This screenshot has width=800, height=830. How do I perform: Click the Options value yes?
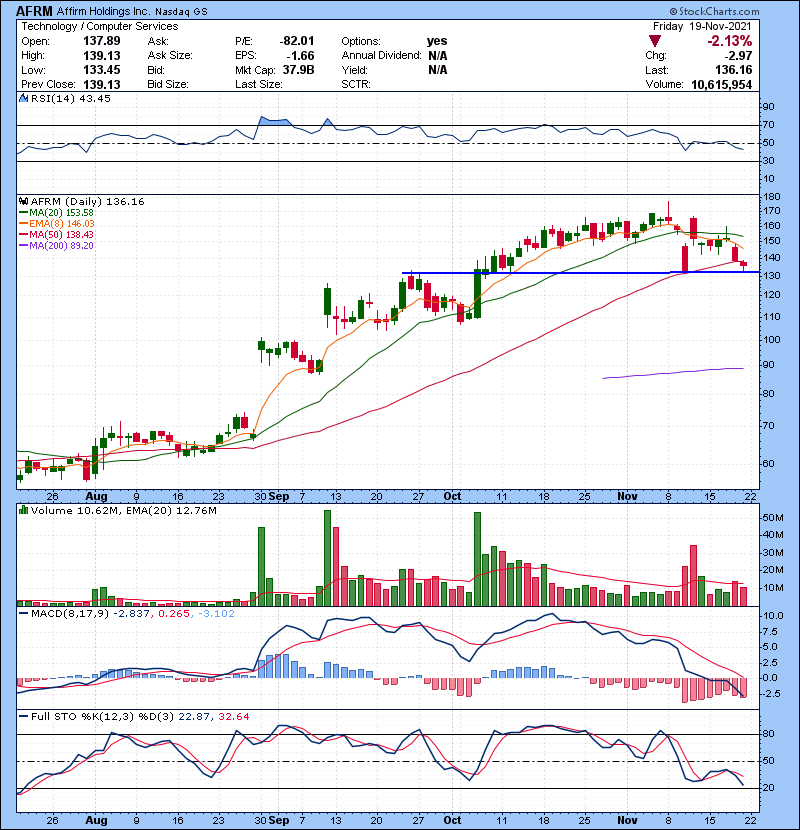click(437, 41)
